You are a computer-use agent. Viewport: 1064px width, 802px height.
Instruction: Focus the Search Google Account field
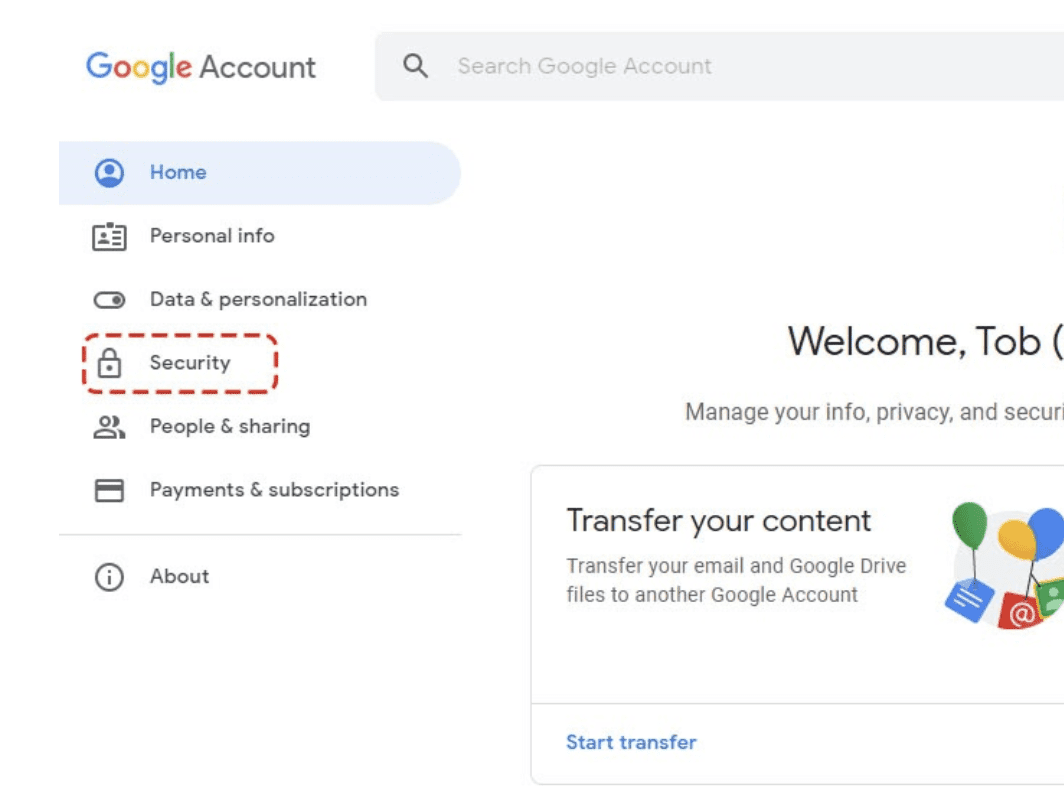point(700,67)
